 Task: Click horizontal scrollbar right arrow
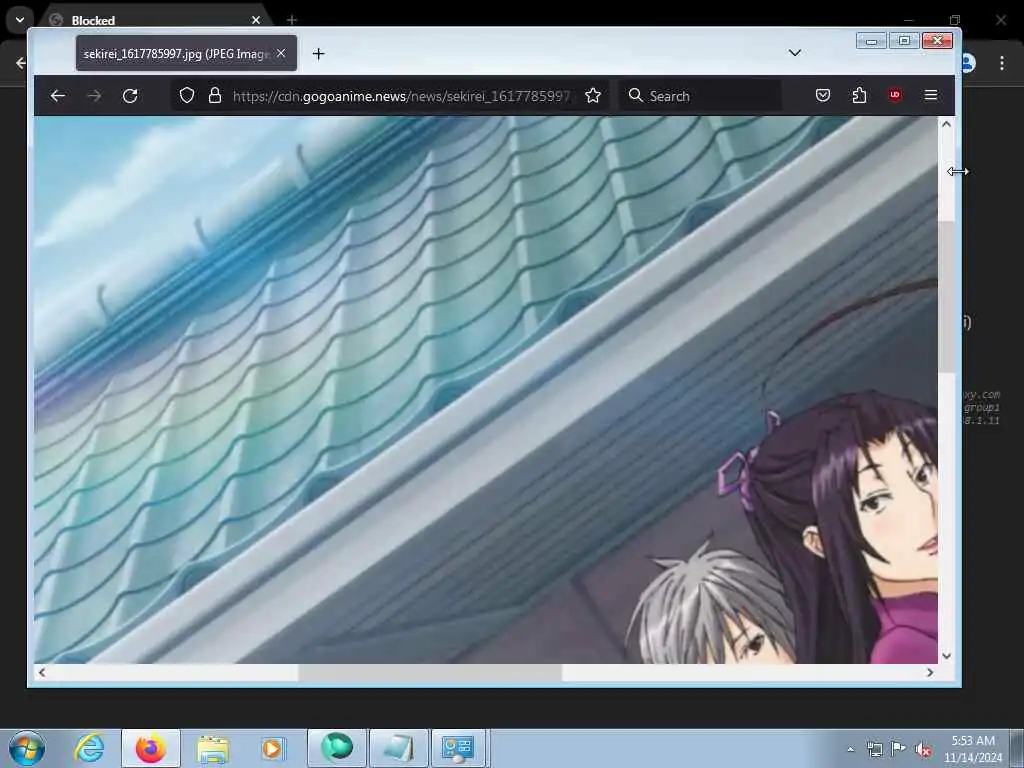point(930,673)
